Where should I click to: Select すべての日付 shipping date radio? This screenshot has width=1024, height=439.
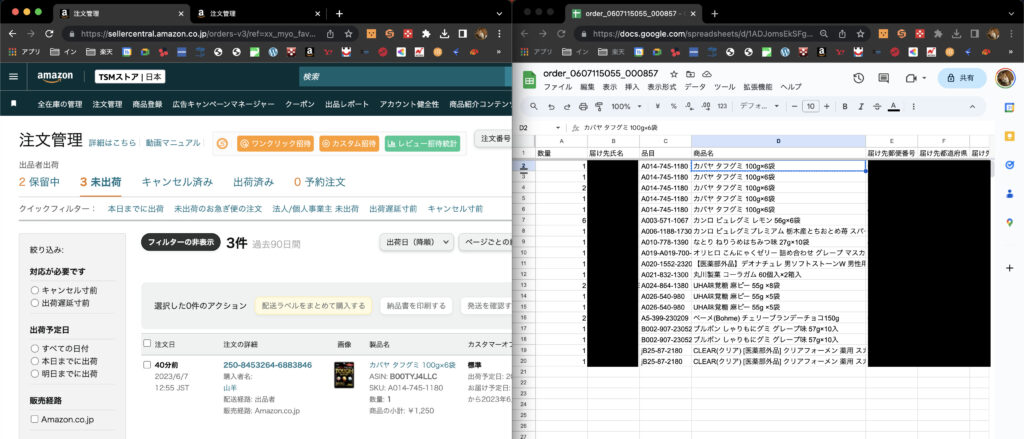click(35, 348)
